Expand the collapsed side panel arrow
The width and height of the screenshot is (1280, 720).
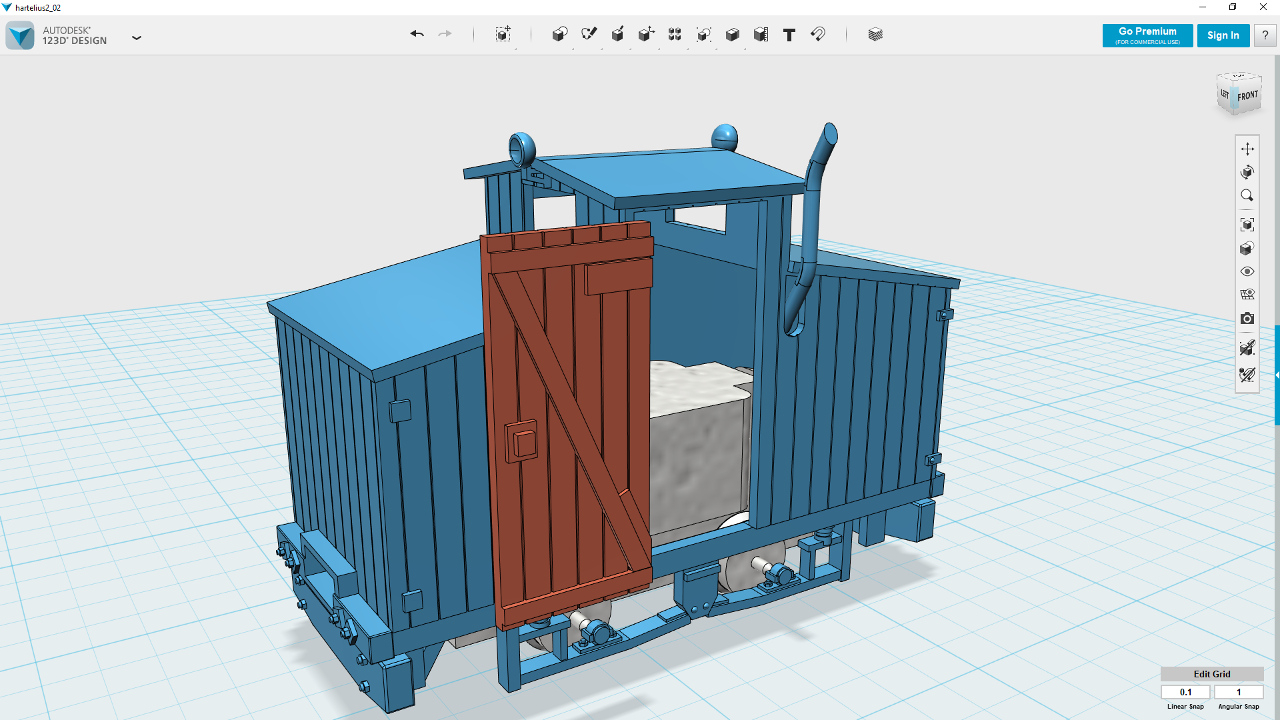1276,375
